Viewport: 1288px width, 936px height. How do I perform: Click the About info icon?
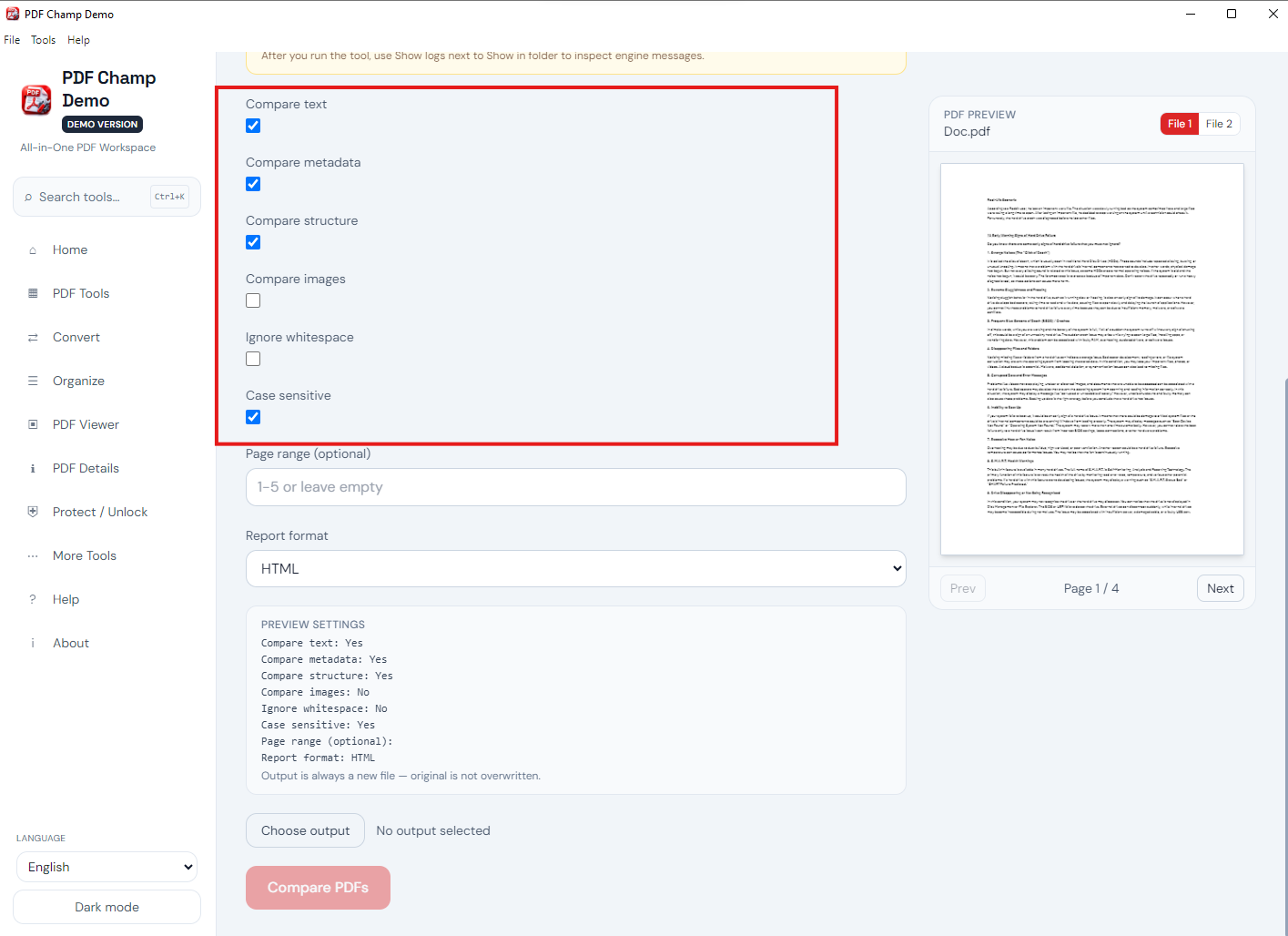(33, 644)
